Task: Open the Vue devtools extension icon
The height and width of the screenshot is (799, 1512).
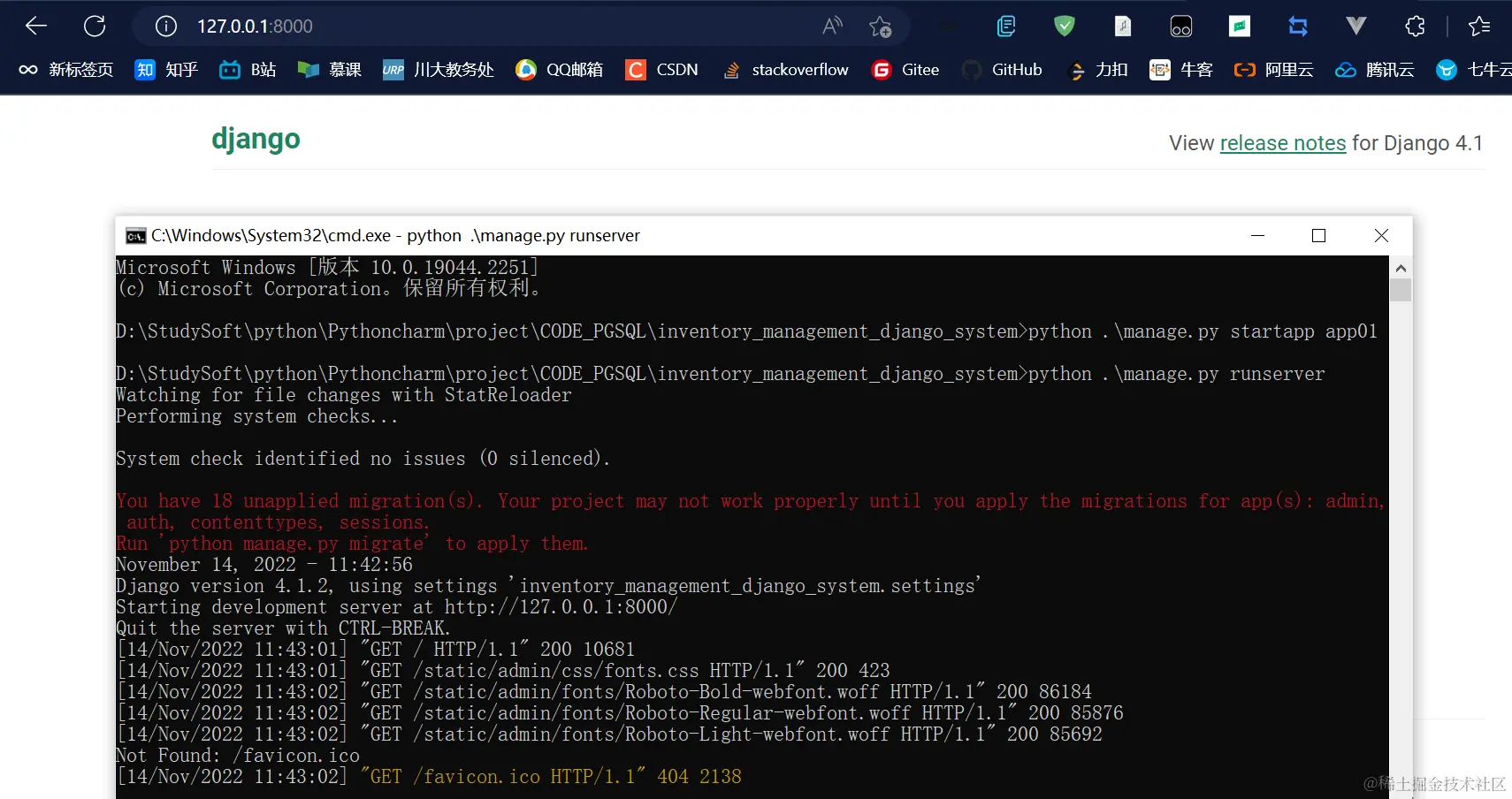Action: point(1356,27)
